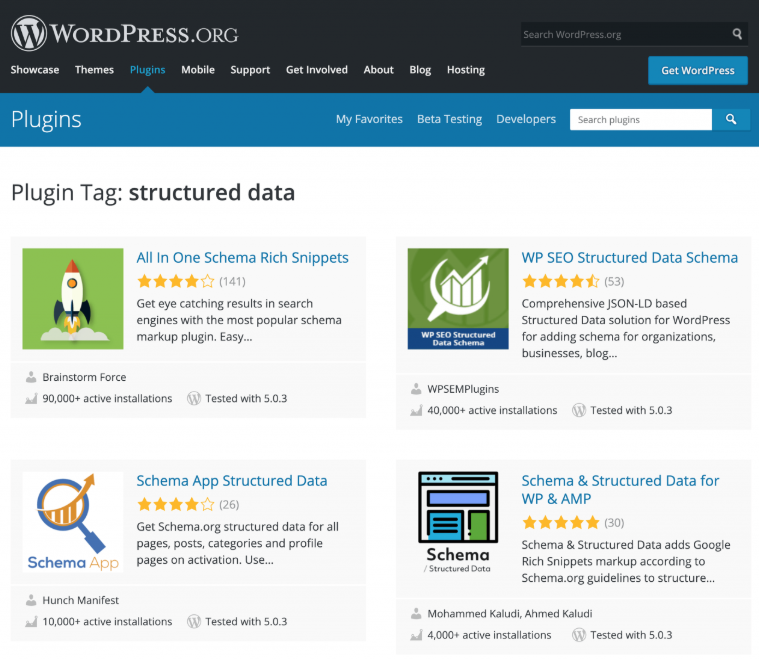The height and width of the screenshot is (659, 759).
Task: Go to the Mobile menu item
Action: 198,70
